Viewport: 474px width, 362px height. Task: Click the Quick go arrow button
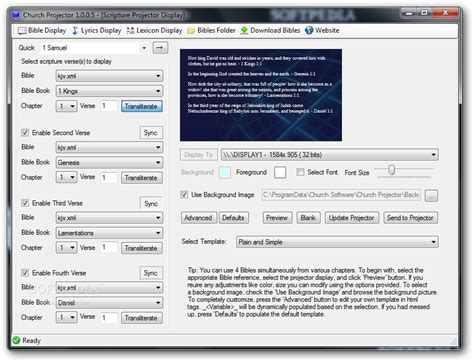pos(160,48)
